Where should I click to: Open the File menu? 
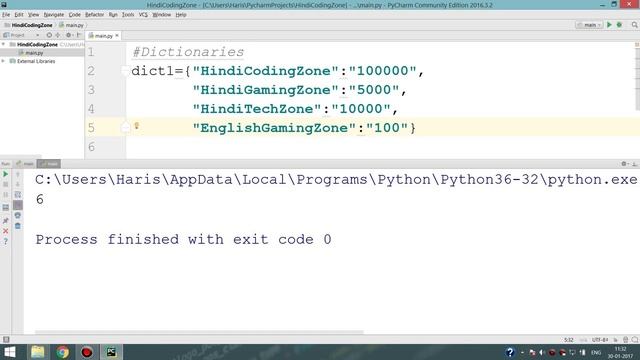6,15
